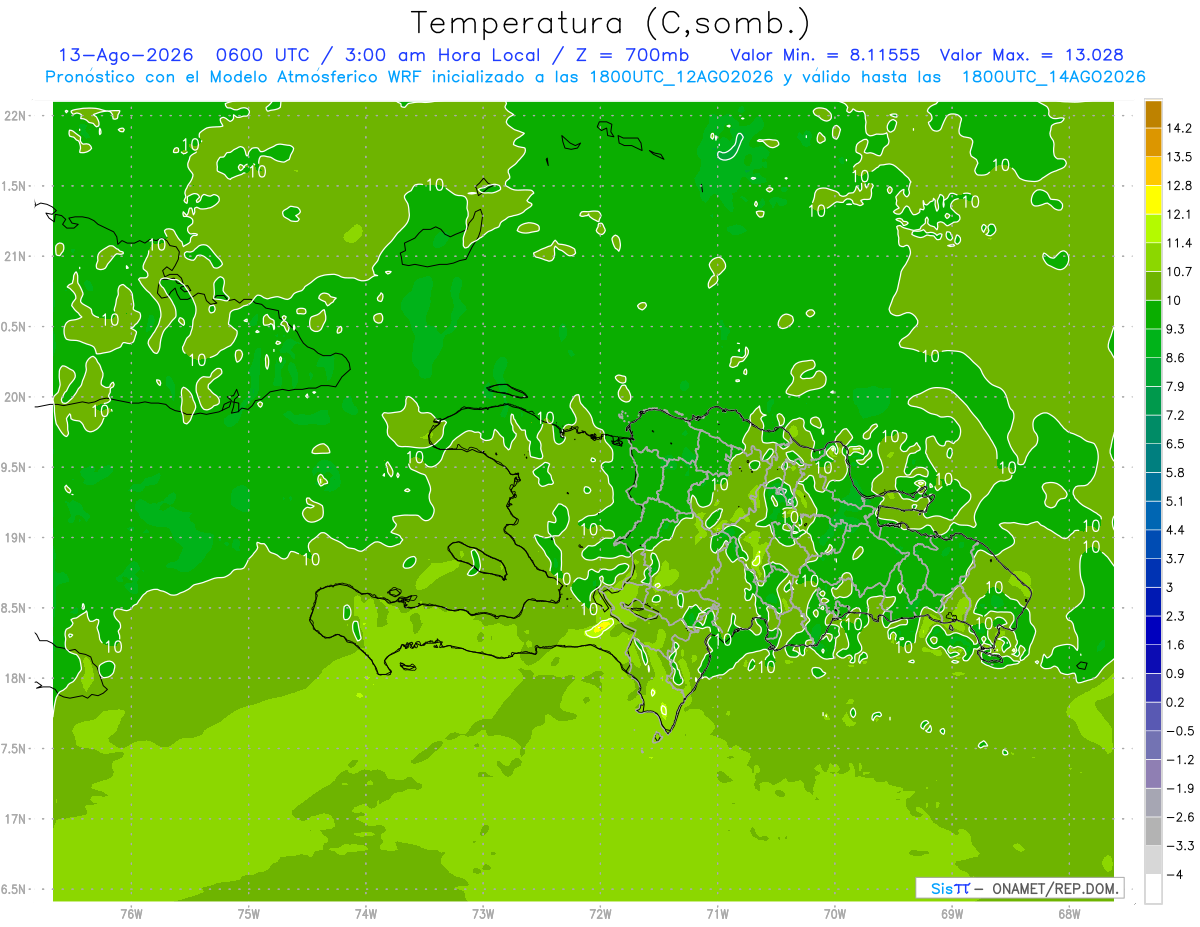Viewport: 1200px width, 927px height.
Task: Click the 17N latitude axis label
Action: tap(15, 819)
